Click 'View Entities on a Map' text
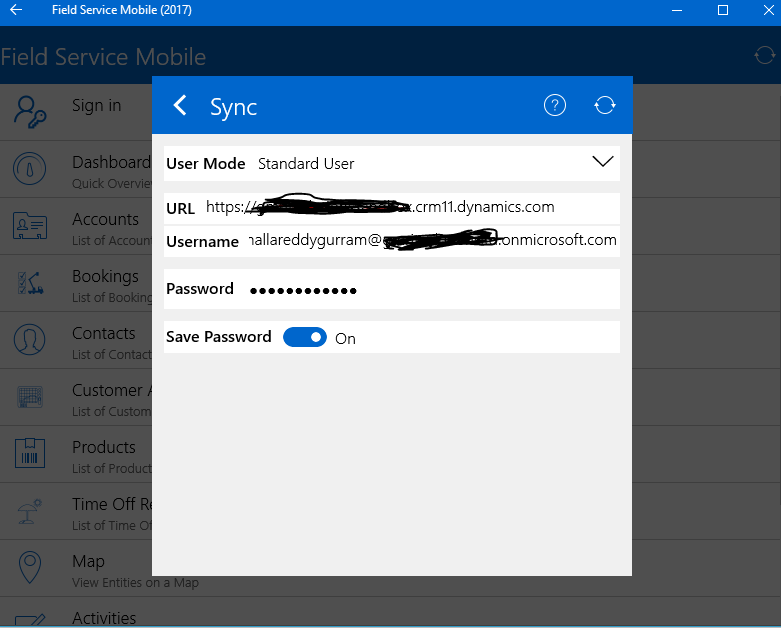The width and height of the screenshot is (781, 628). coord(135,582)
